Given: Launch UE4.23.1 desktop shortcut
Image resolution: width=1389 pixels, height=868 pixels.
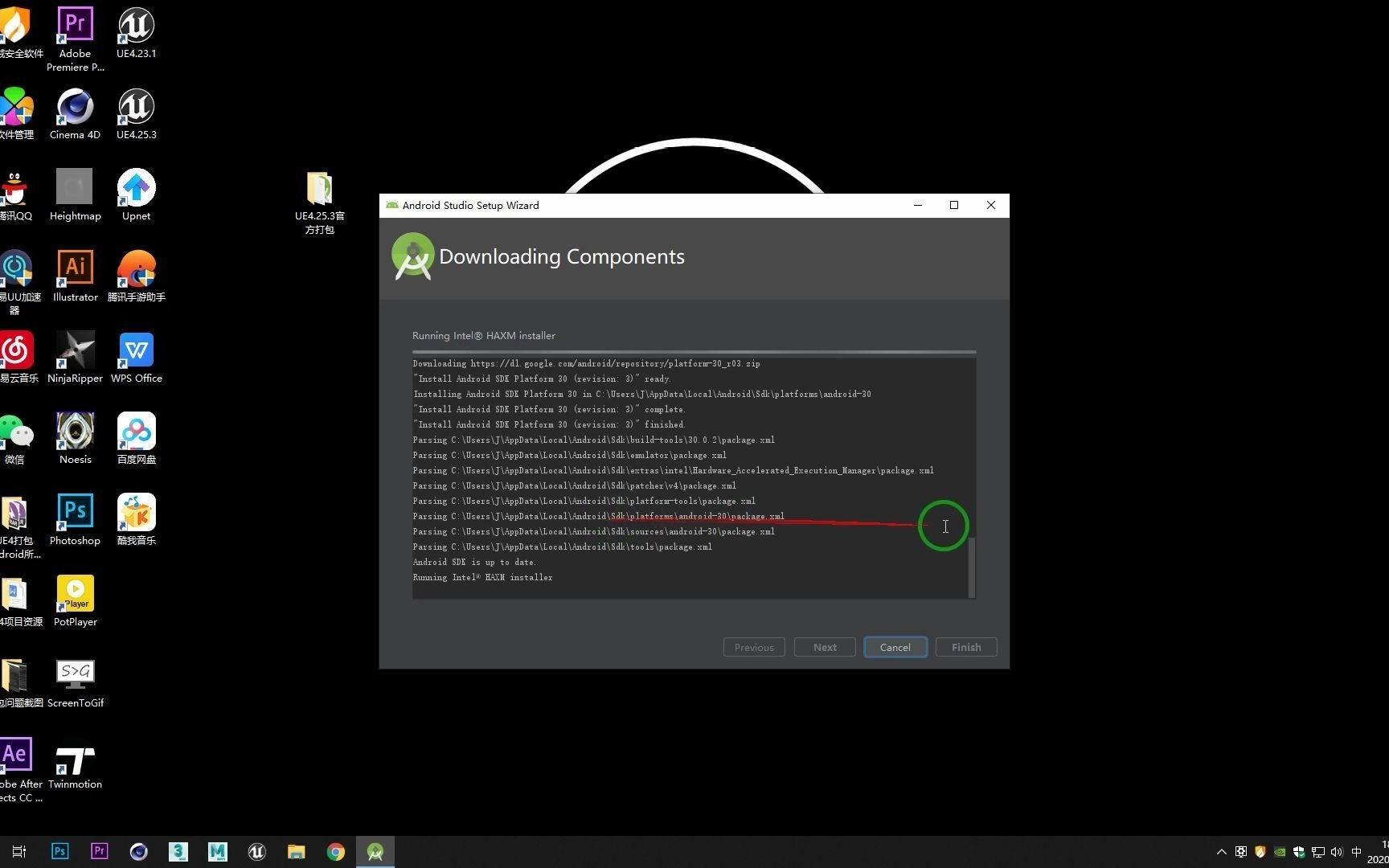Looking at the screenshot, I should 136,32.
